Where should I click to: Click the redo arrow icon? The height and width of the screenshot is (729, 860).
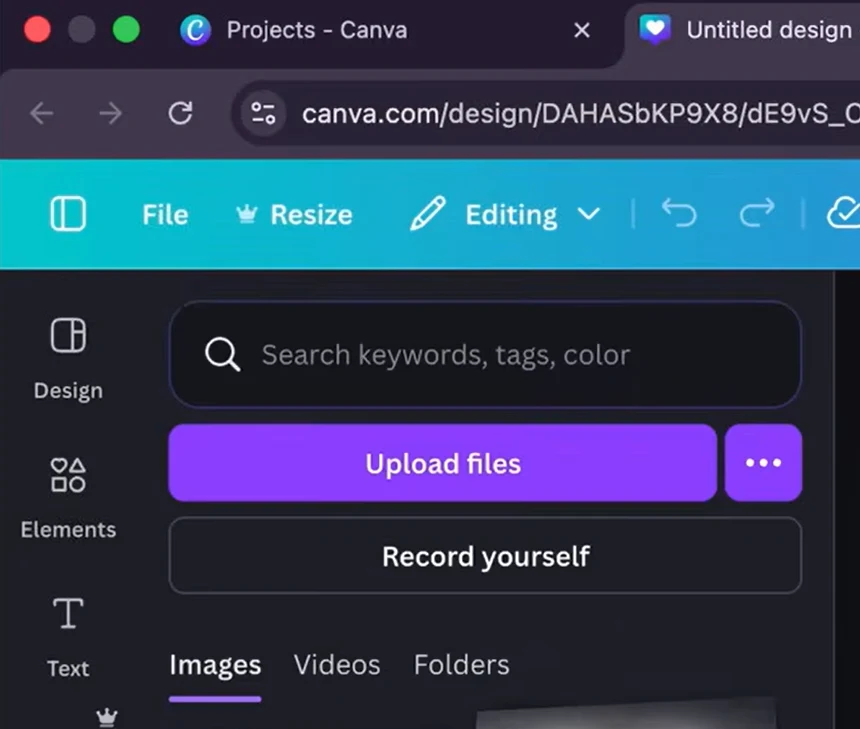click(757, 214)
